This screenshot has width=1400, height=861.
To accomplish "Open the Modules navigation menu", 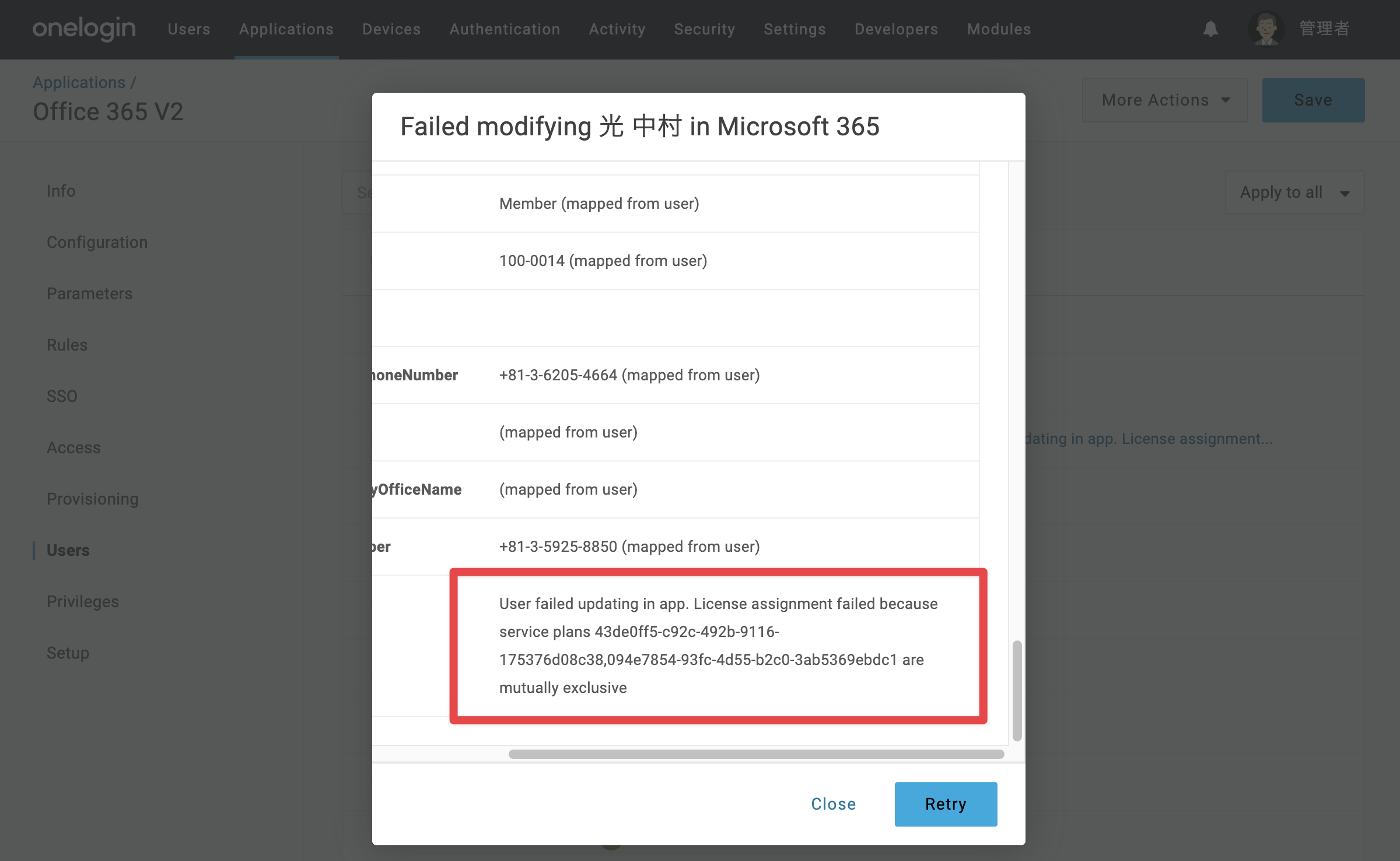I will point(999,29).
